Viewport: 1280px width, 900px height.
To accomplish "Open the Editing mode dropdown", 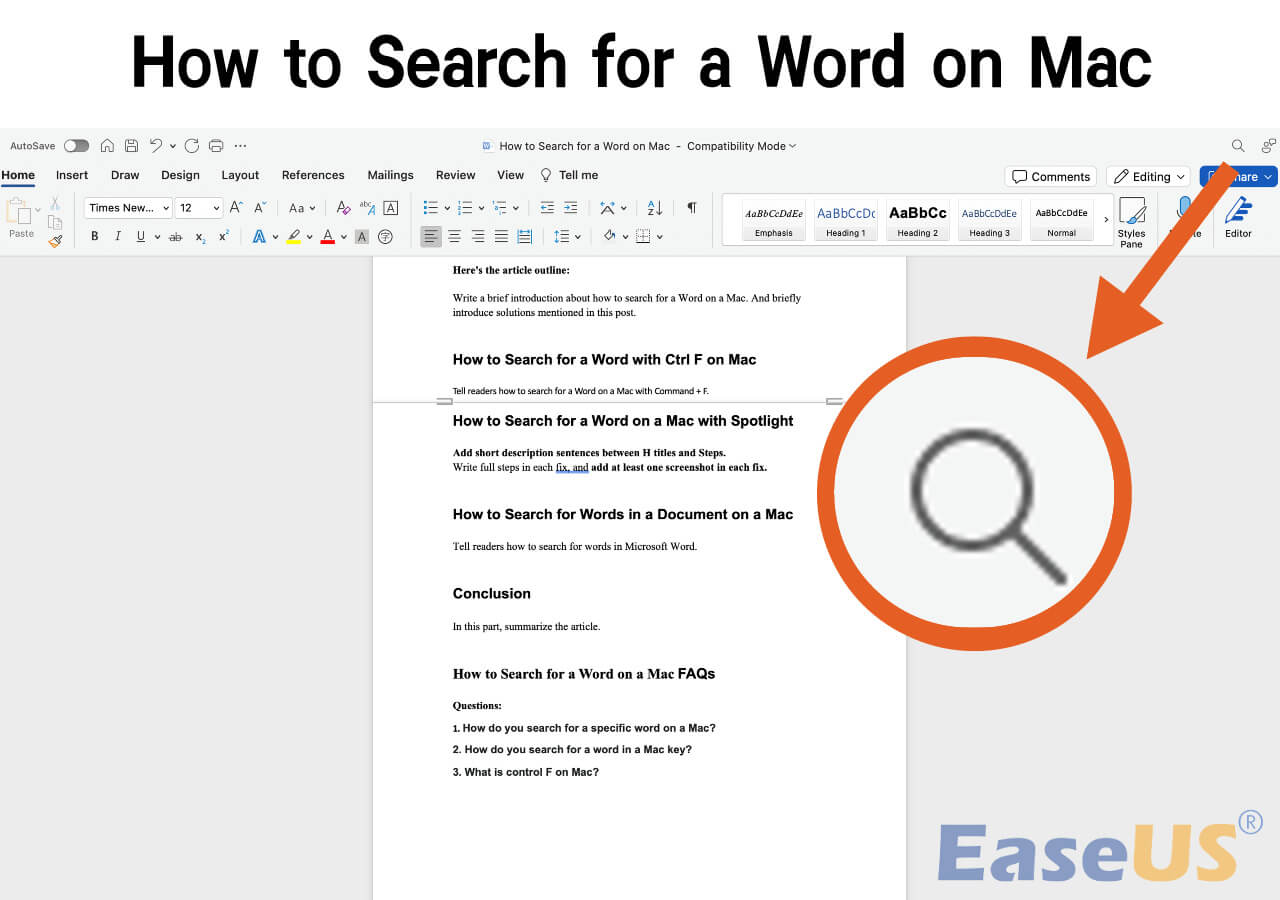I will pos(1148,176).
